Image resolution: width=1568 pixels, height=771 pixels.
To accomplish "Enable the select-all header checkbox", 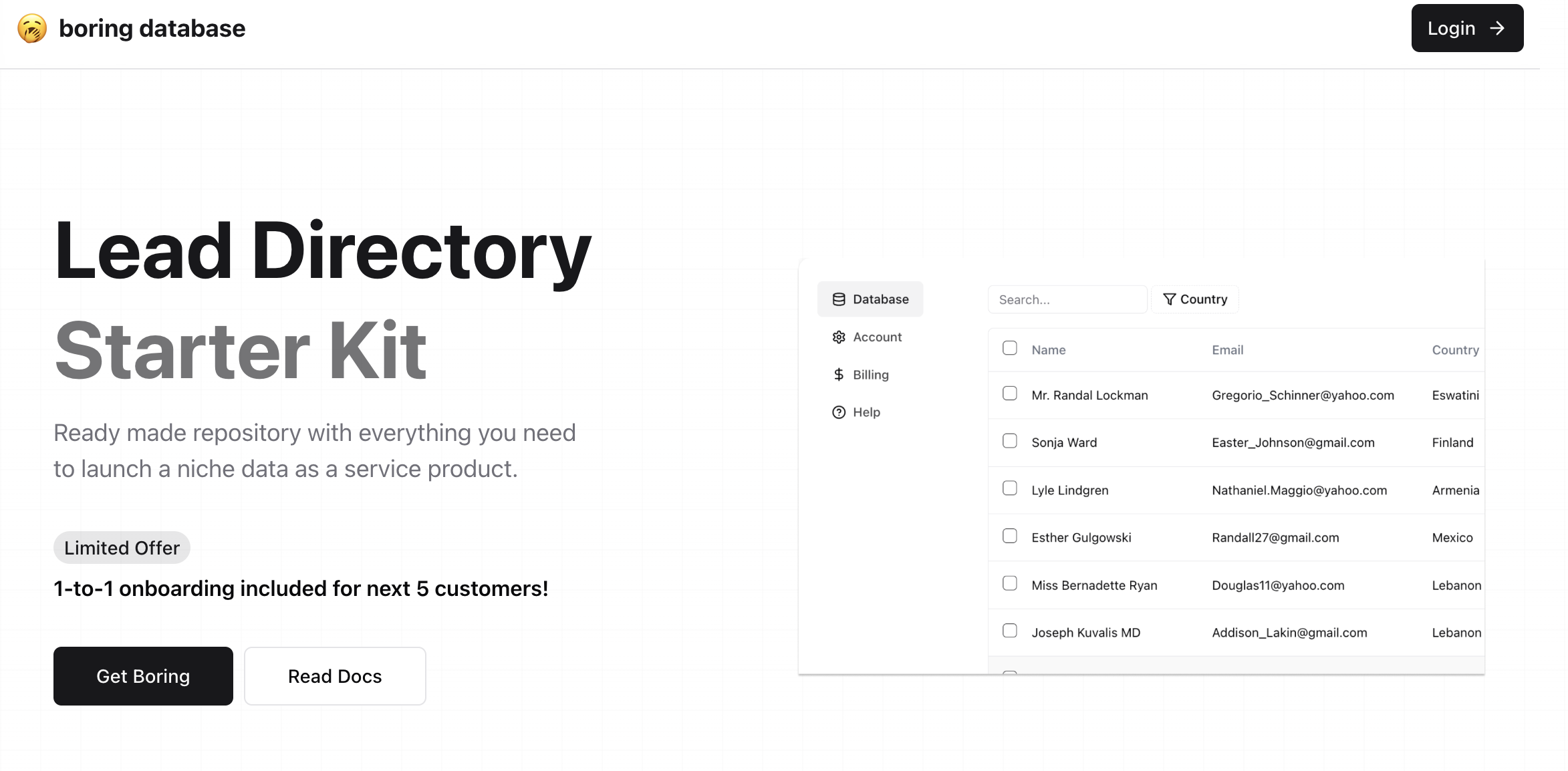I will [1010, 348].
